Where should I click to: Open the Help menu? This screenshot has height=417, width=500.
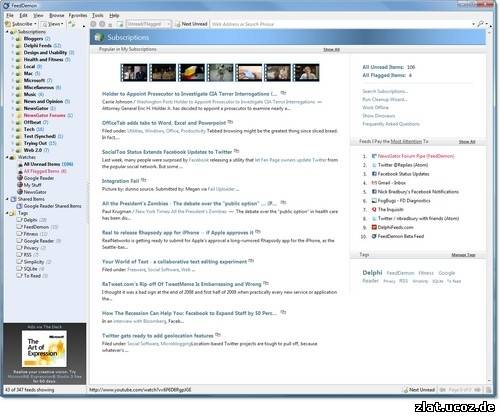114,15
